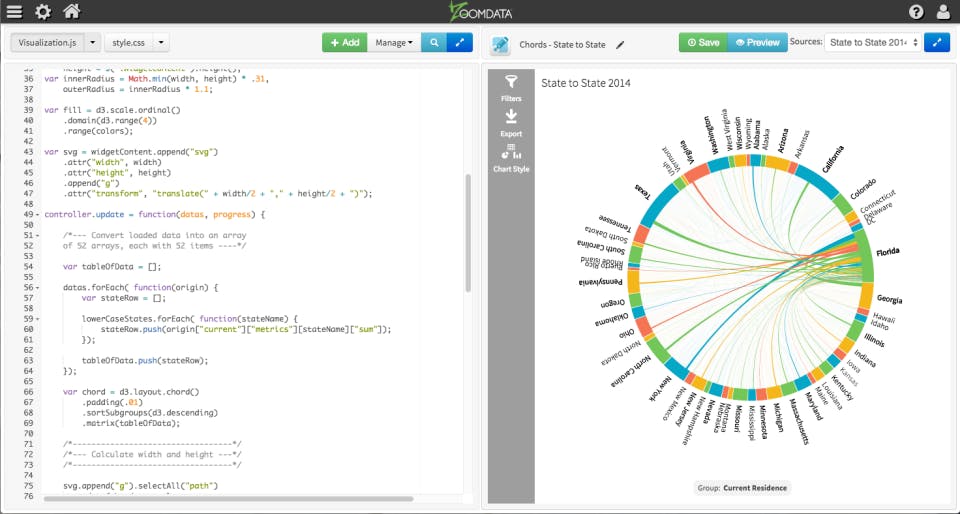Click the green Save button

(703, 42)
